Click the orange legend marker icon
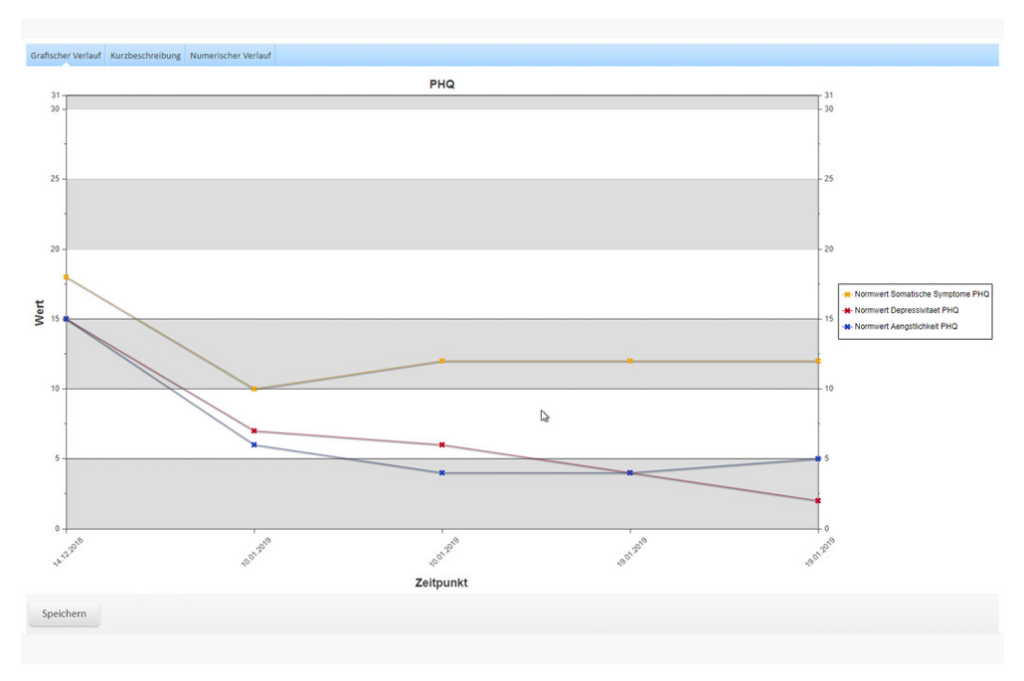This screenshot has height=681, width=1024. click(x=847, y=294)
